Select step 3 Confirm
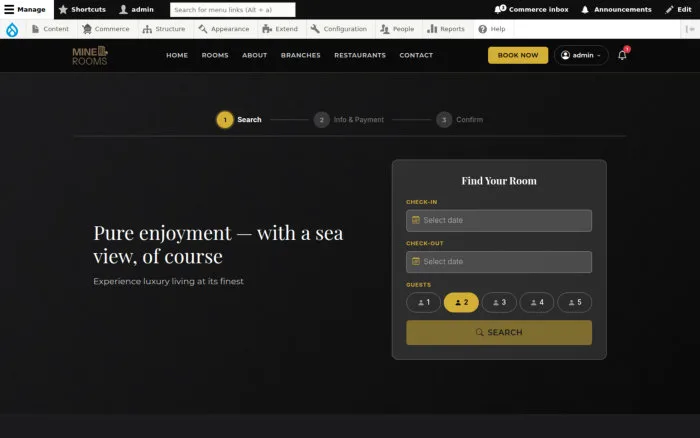 (x=459, y=120)
